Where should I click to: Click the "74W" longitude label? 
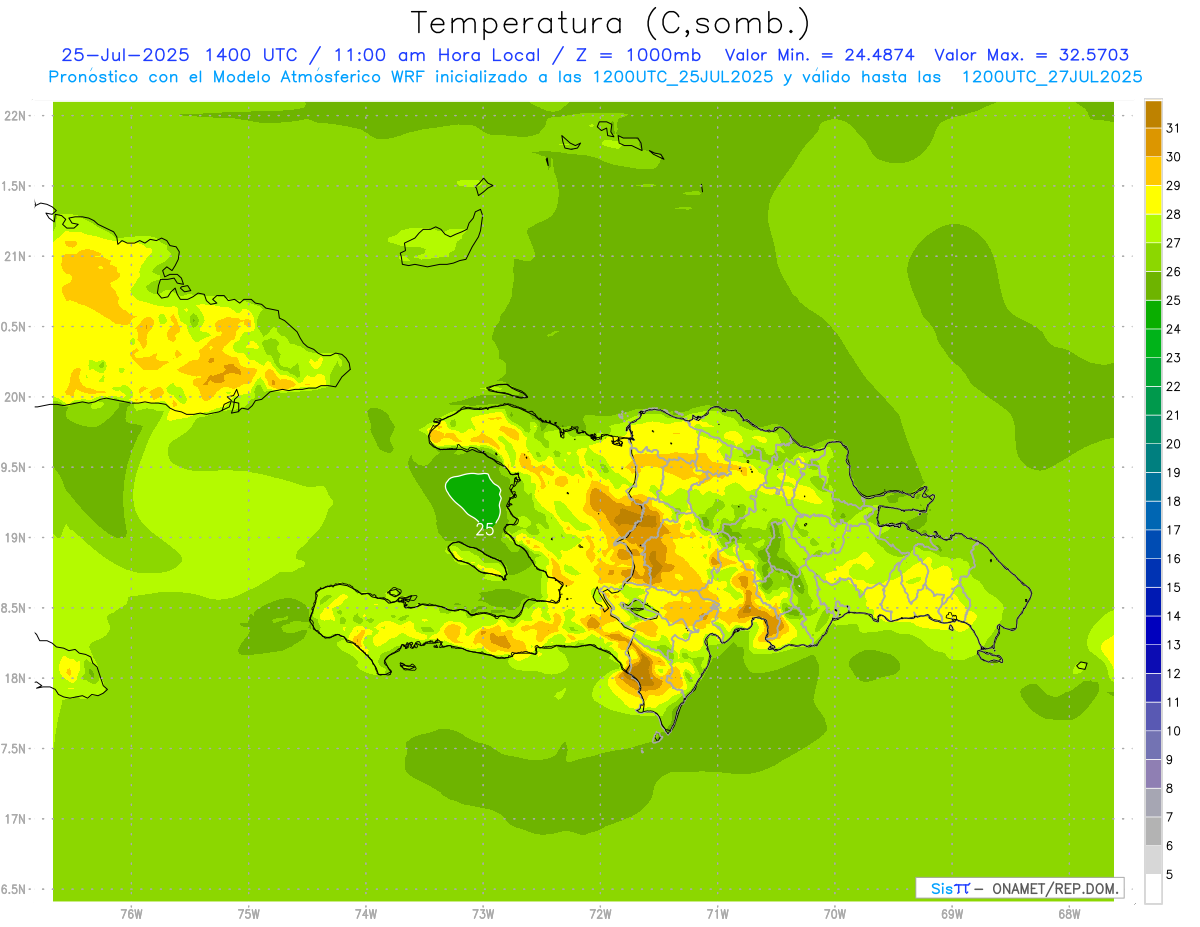click(365, 914)
